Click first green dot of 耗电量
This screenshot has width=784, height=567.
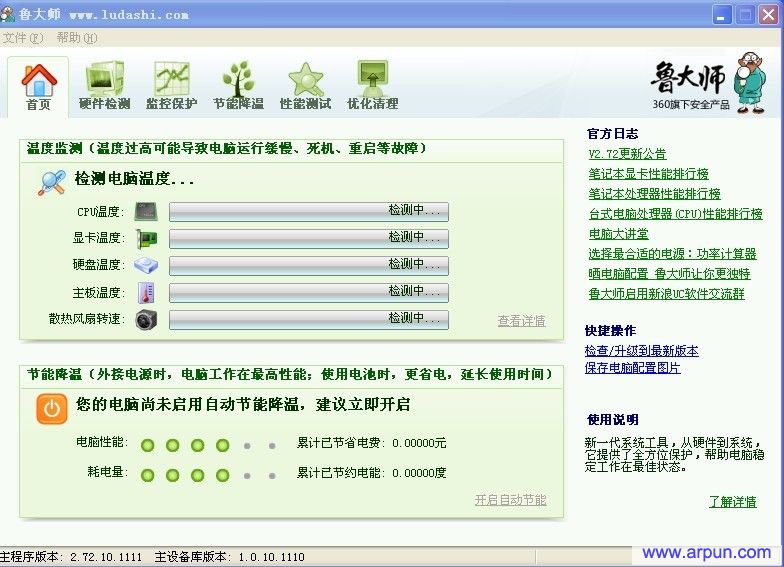[x=148, y=475]
